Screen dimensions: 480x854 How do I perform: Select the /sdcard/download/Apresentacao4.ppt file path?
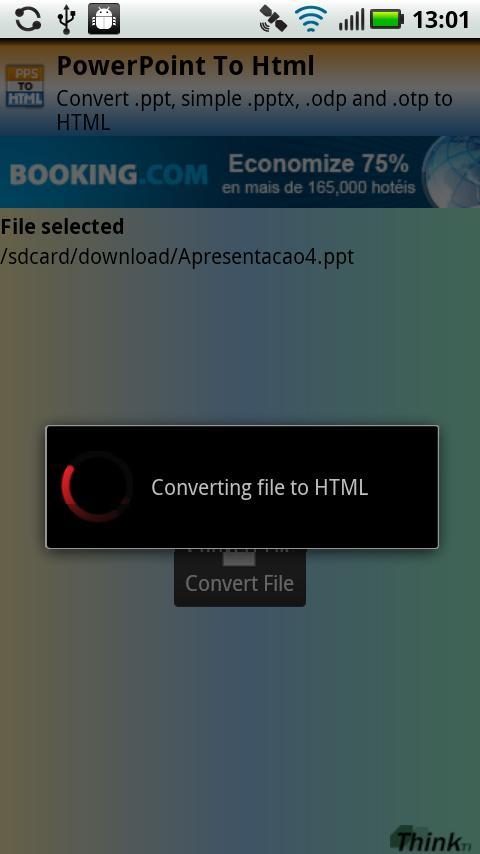(x=177, y=256)
